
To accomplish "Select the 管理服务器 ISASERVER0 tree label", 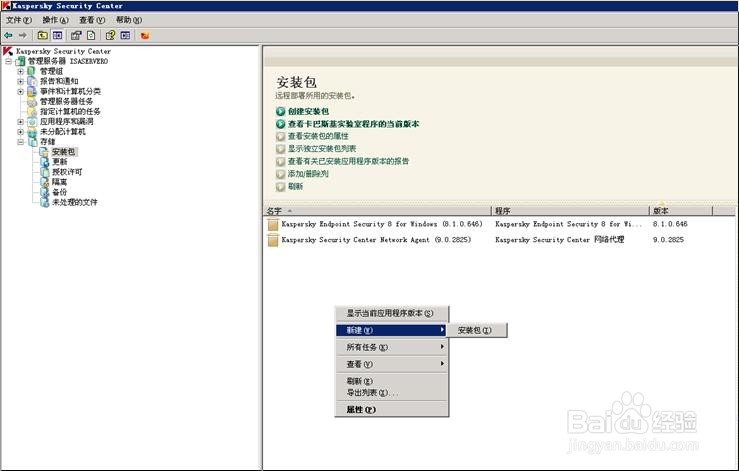I will click(67, 61).
